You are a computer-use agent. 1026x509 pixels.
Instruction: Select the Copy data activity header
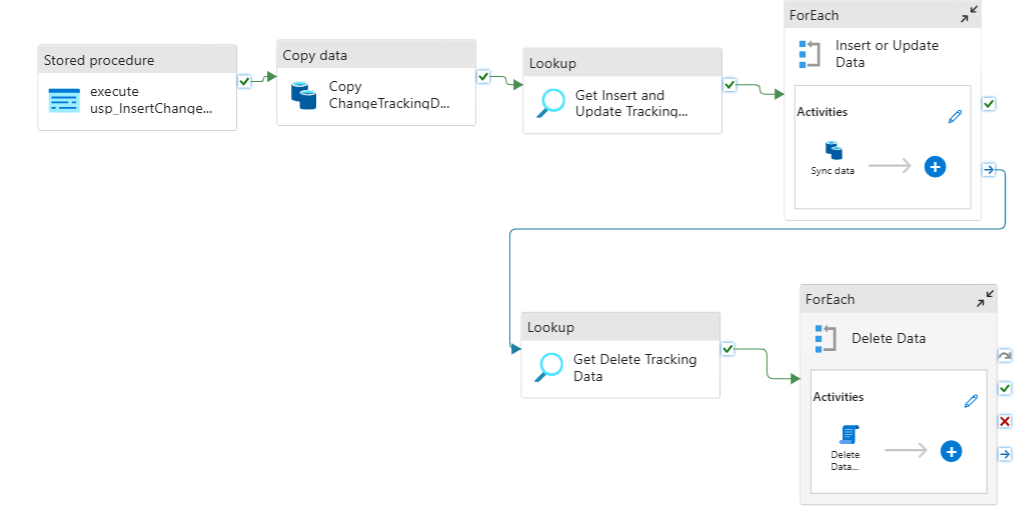pos(376,55)
